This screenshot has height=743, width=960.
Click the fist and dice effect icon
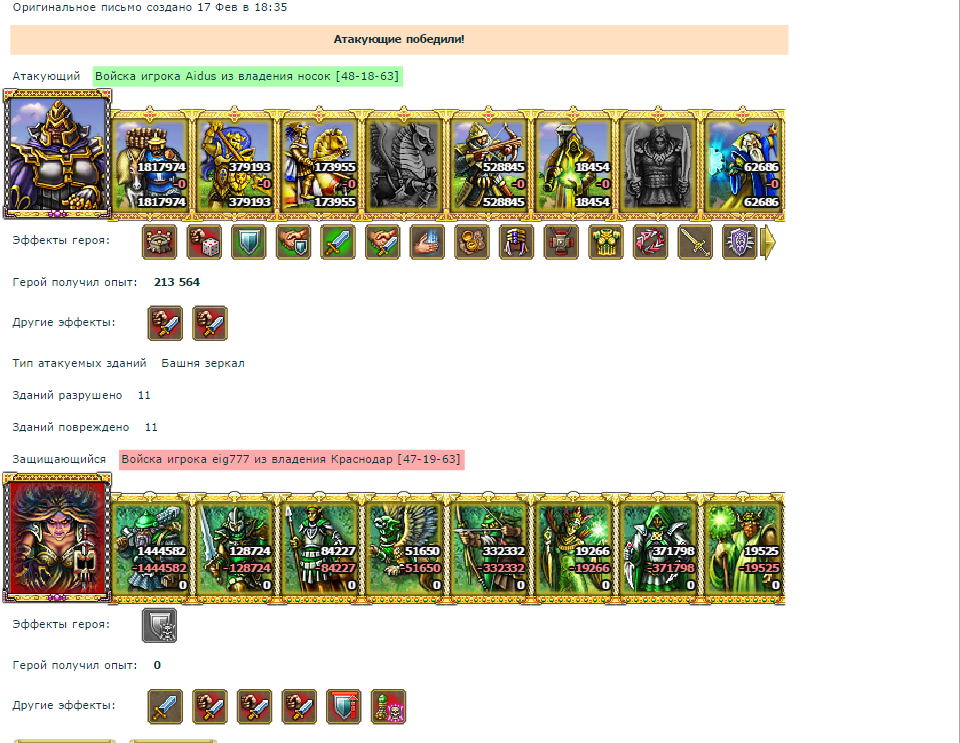pos(204,242)
